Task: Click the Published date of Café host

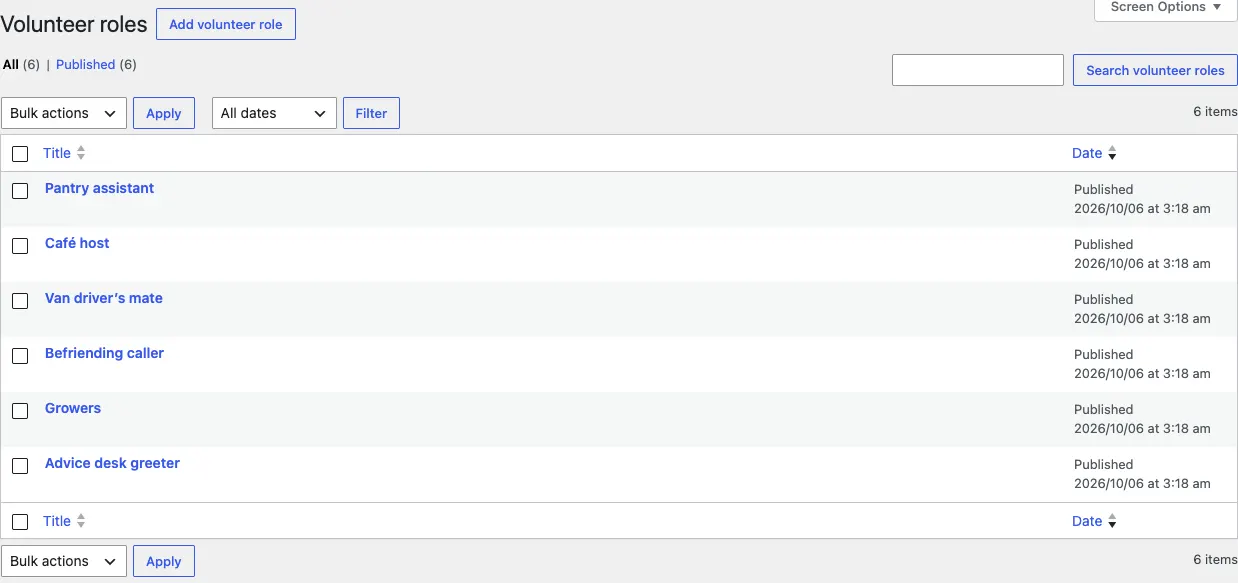Action: point(1142,254)
